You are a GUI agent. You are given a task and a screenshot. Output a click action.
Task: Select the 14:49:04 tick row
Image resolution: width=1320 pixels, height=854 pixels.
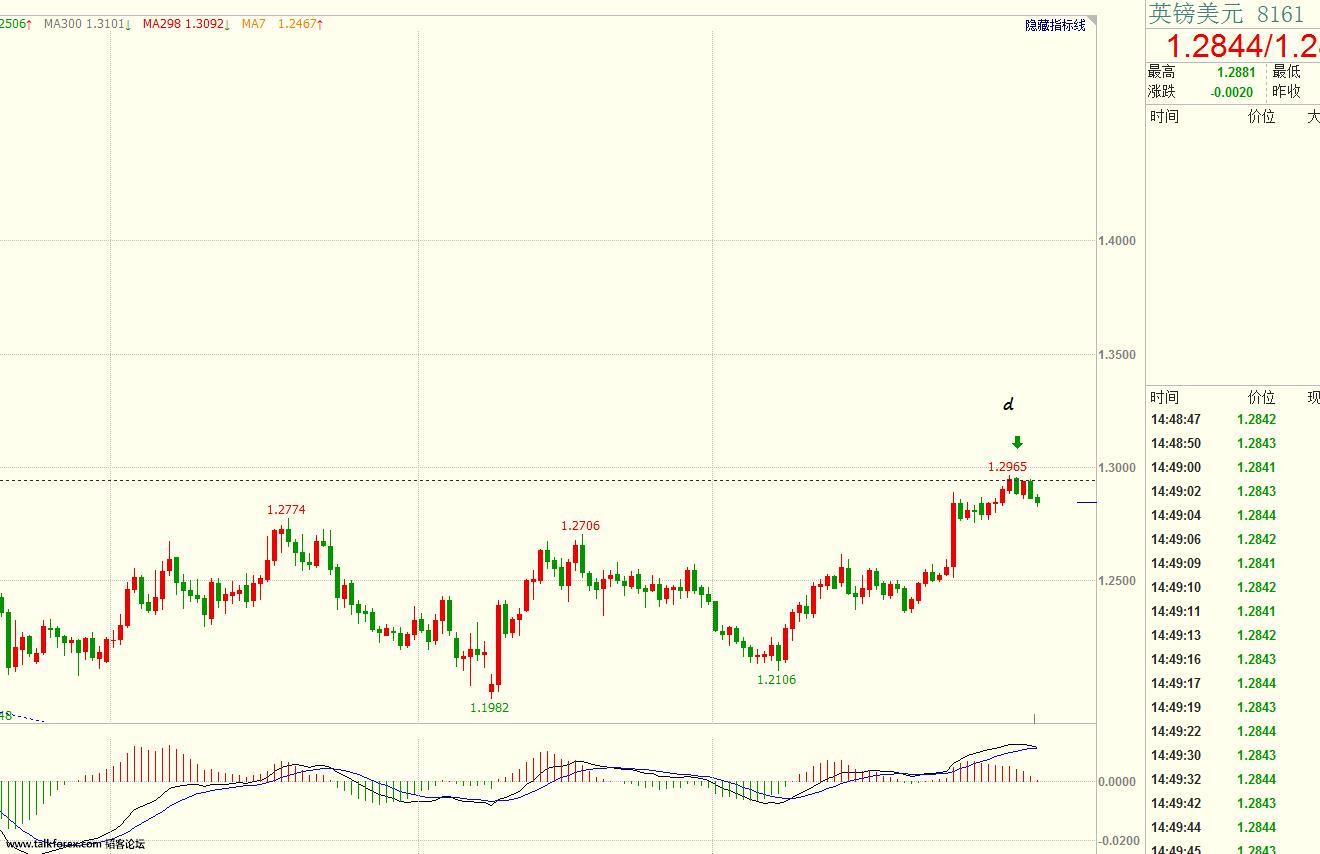click(1233, 516)
